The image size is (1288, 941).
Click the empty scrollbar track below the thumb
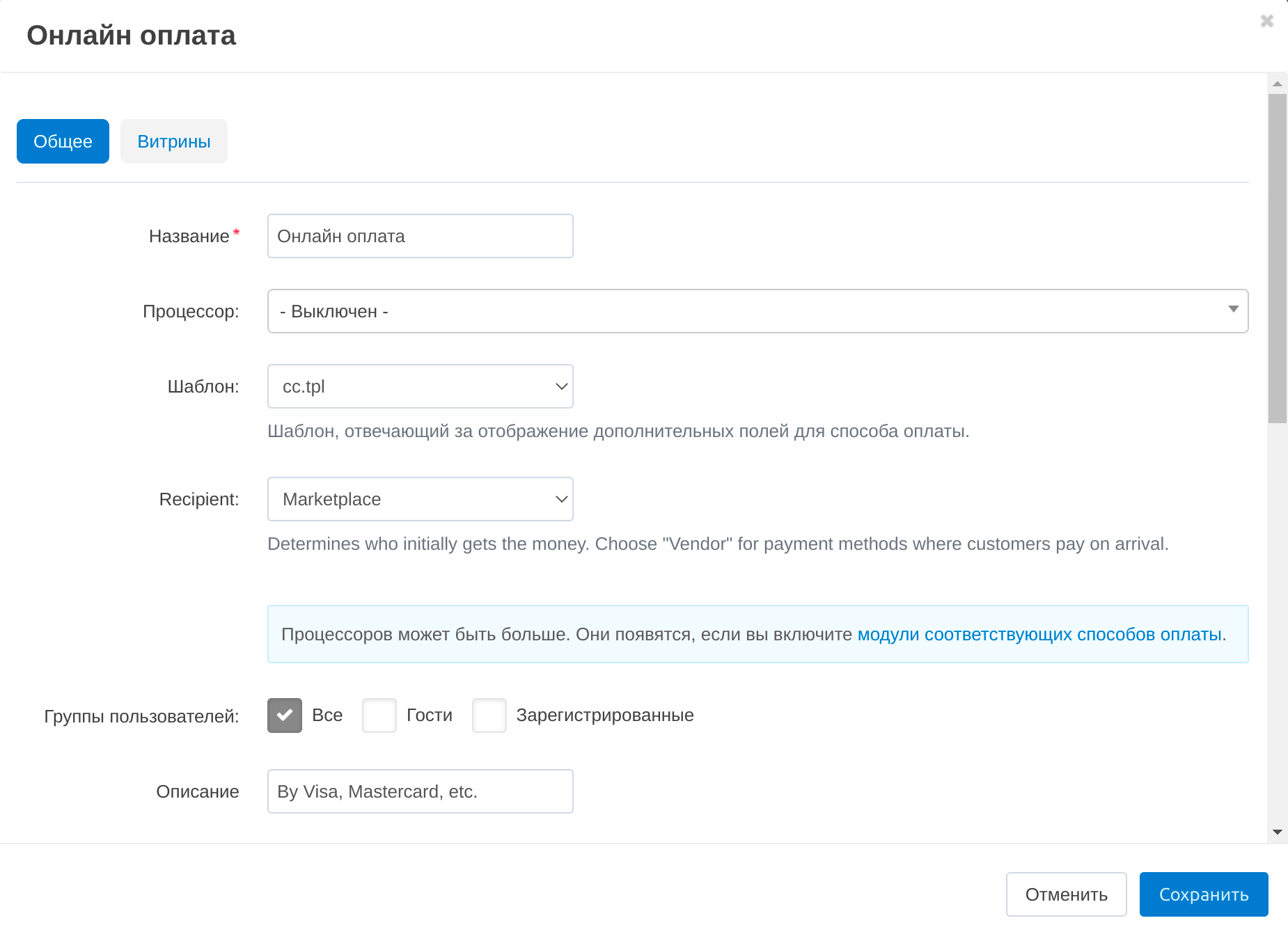[1277, 626]
